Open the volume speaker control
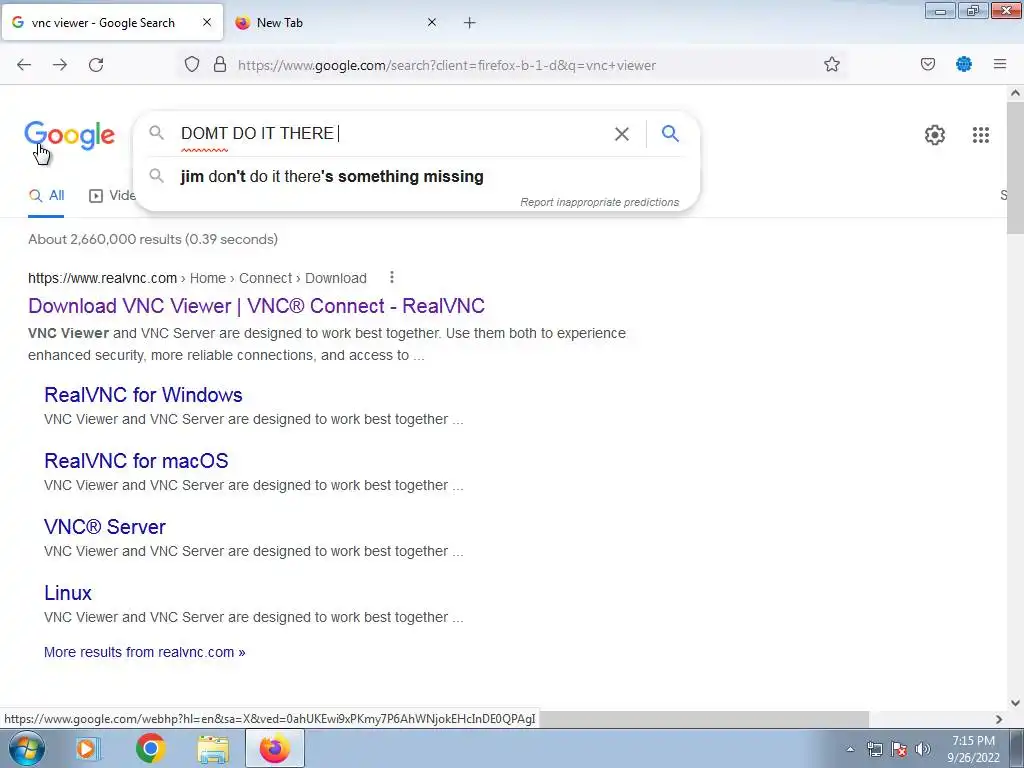 (923, 749)
